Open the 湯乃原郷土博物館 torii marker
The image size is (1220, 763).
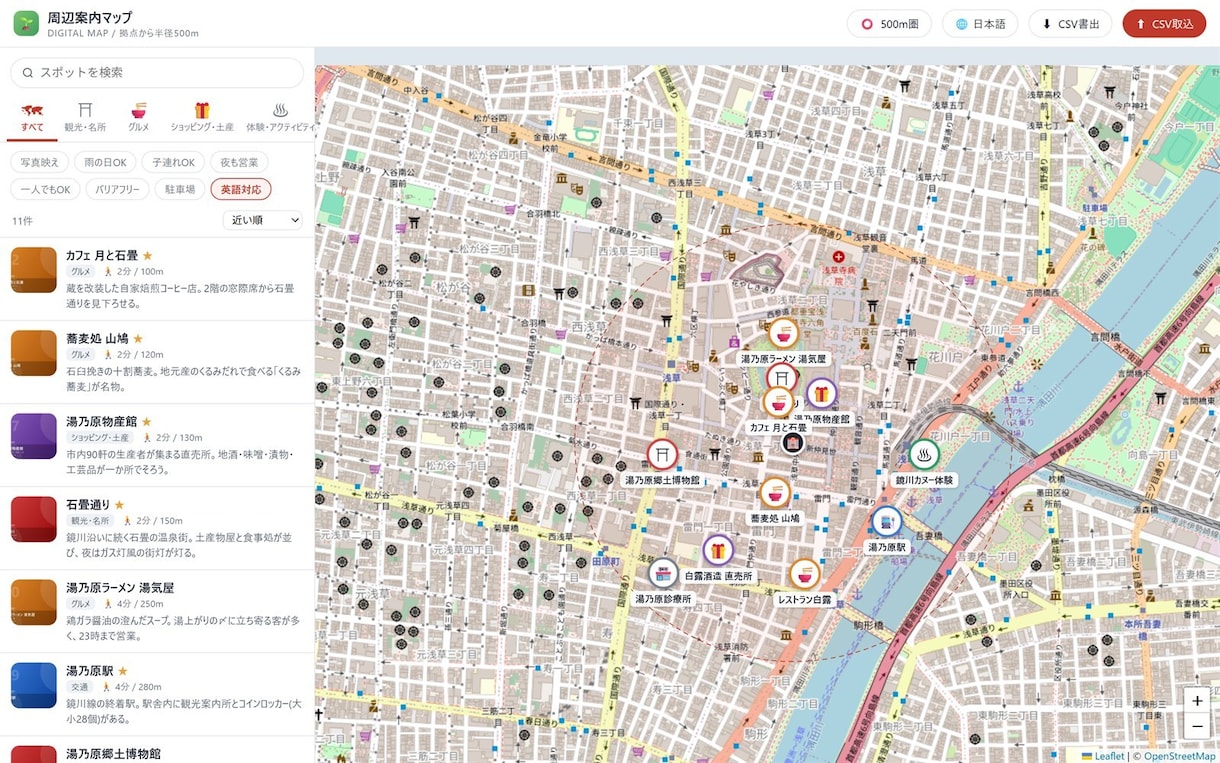point(662,455)
